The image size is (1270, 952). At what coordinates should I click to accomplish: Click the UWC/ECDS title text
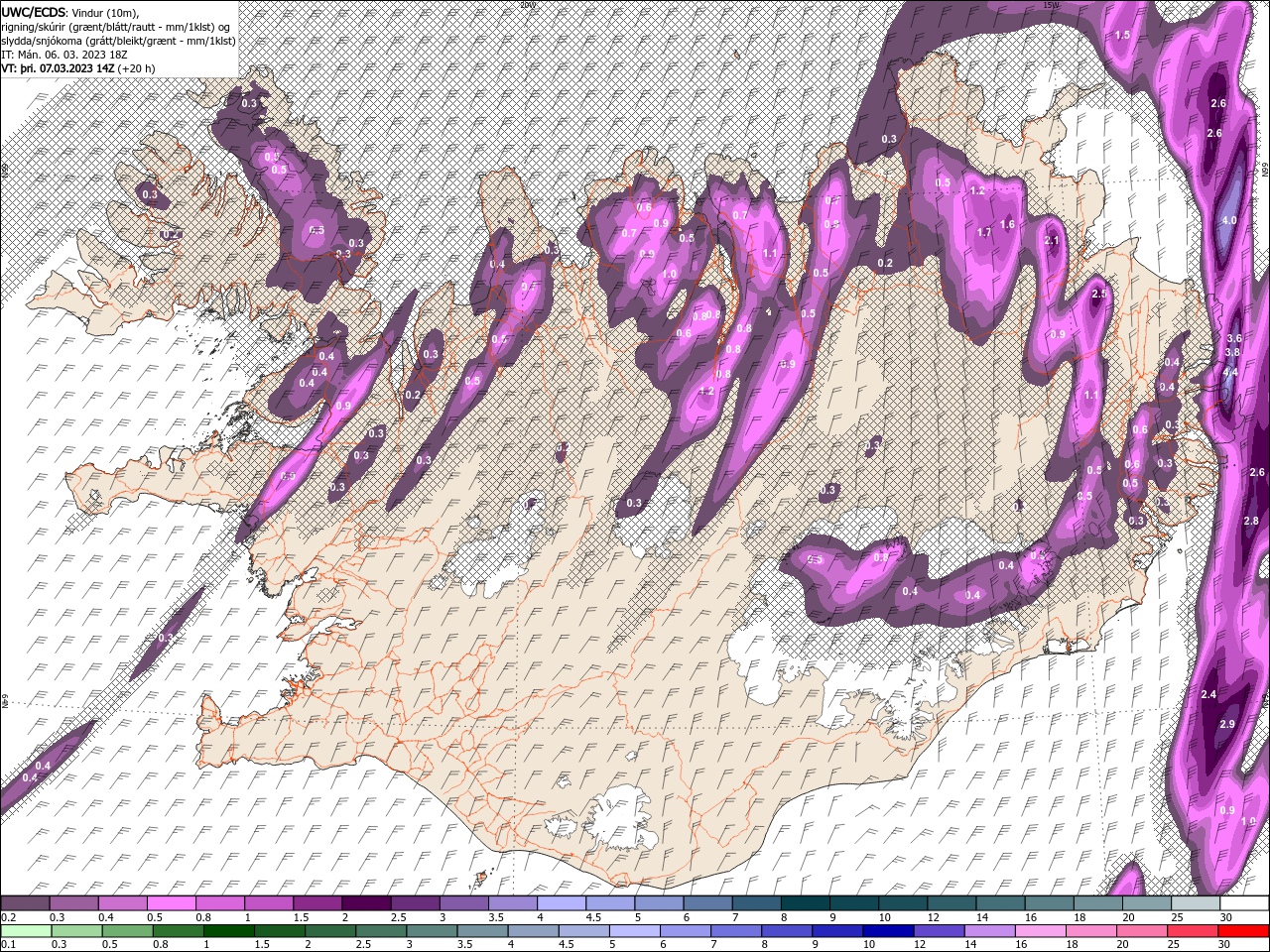click(33, 11)
